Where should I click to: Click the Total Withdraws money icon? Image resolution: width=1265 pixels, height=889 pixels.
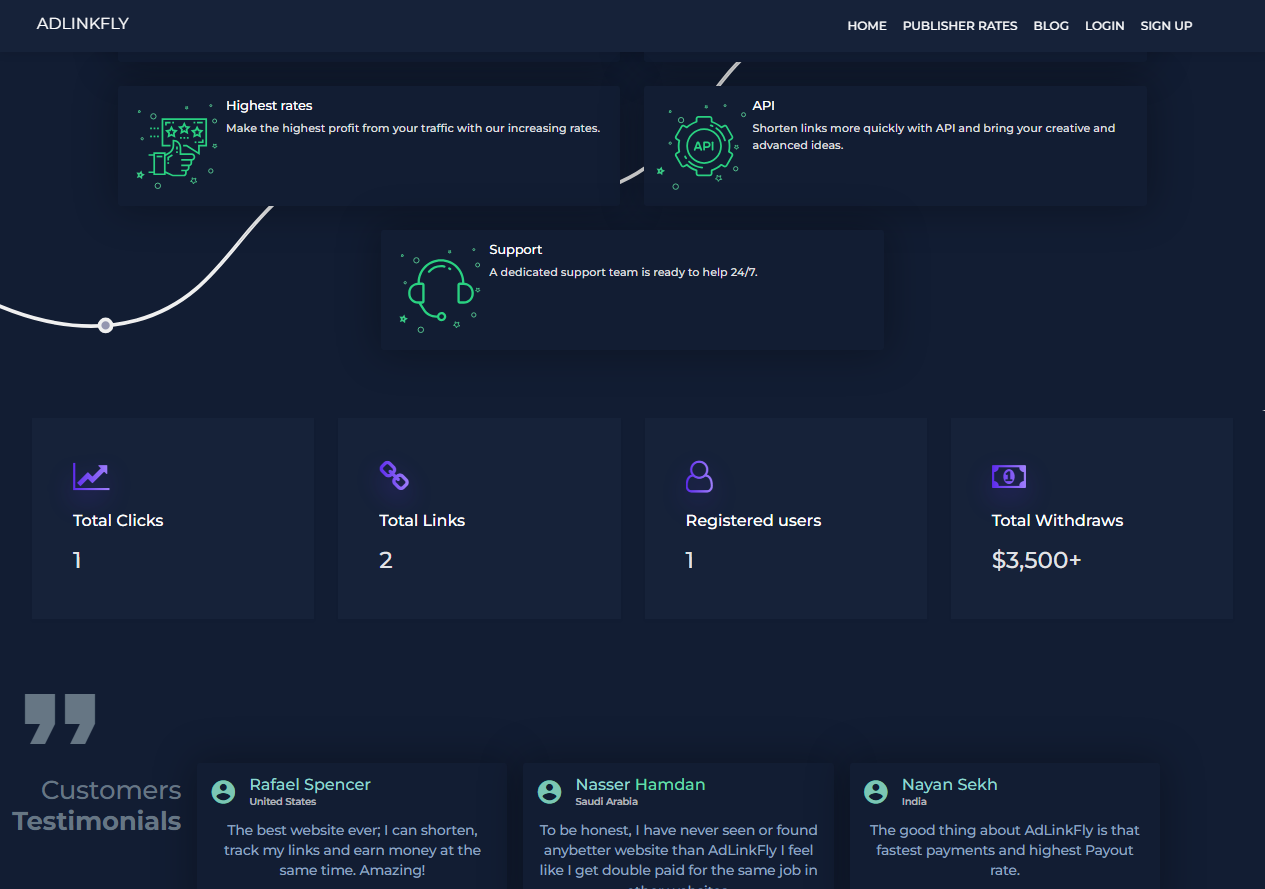1009,477
